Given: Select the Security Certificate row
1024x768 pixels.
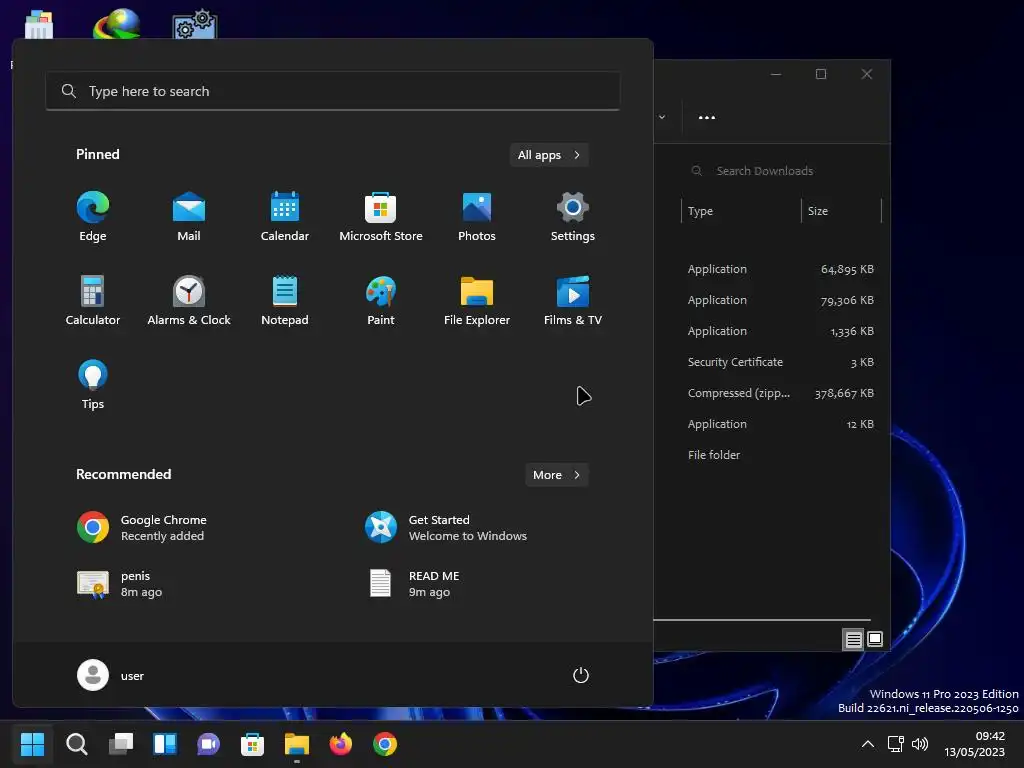Looking at the screenshot, I should click(x=768, y=362).
